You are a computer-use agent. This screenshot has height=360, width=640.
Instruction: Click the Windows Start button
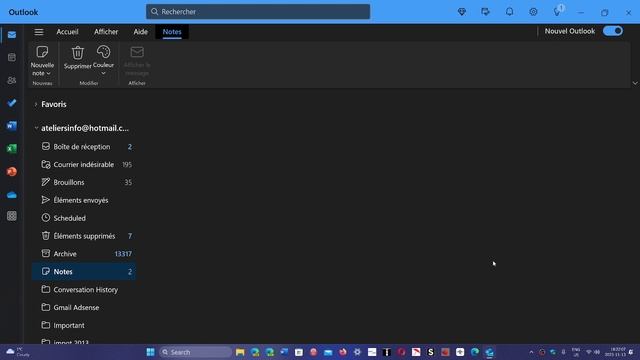pyautogui.click(x=150, y=352)
